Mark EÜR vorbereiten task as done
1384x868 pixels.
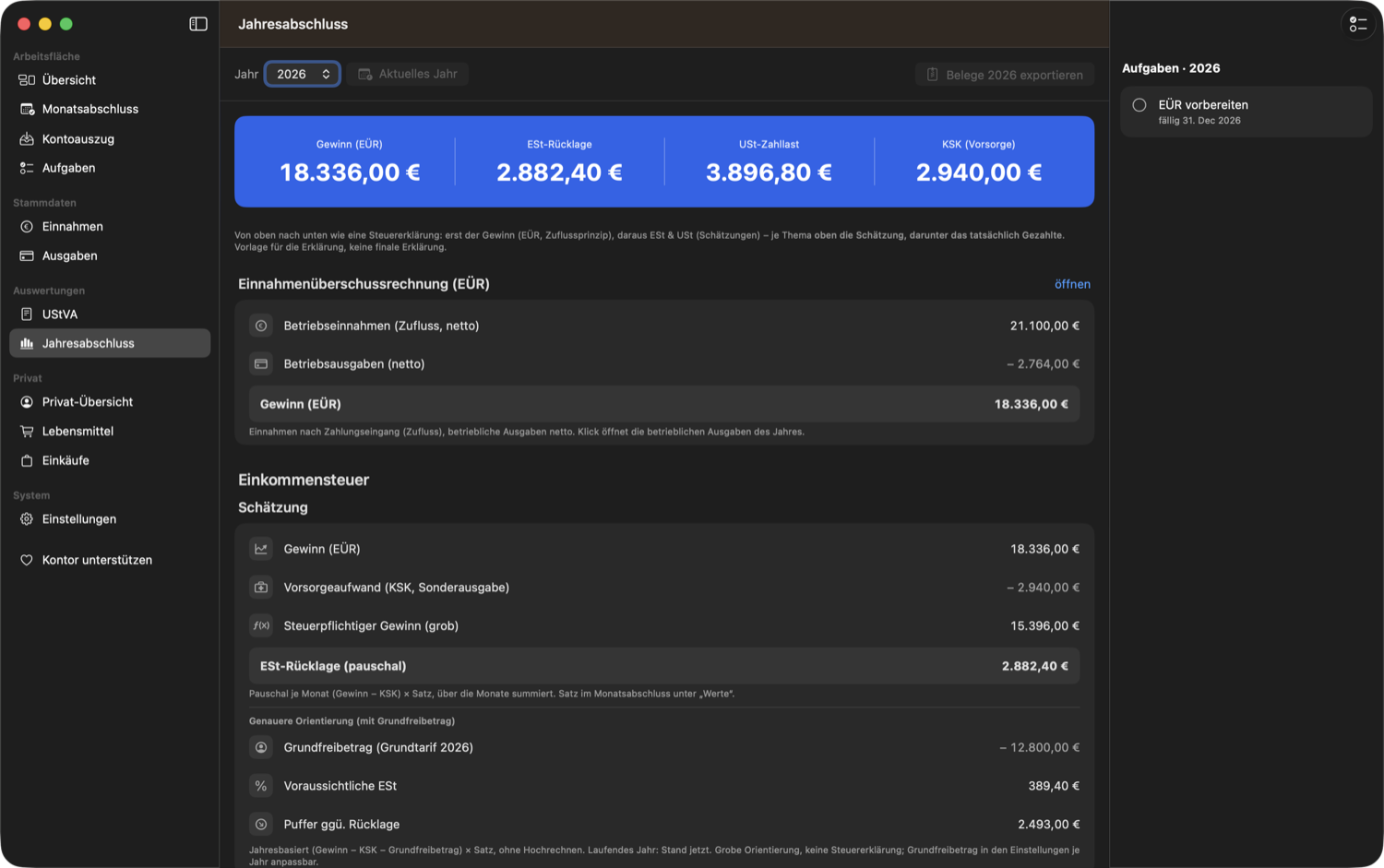[x=1139, y=105]
